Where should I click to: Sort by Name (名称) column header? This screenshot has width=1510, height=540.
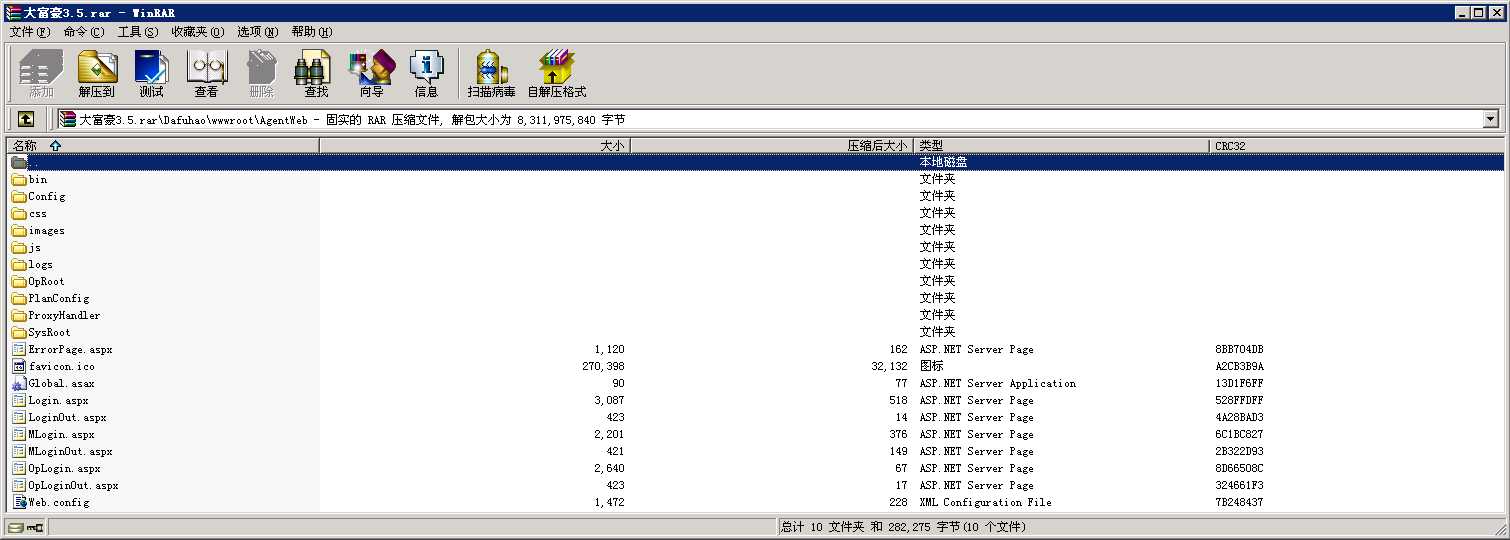162,146
